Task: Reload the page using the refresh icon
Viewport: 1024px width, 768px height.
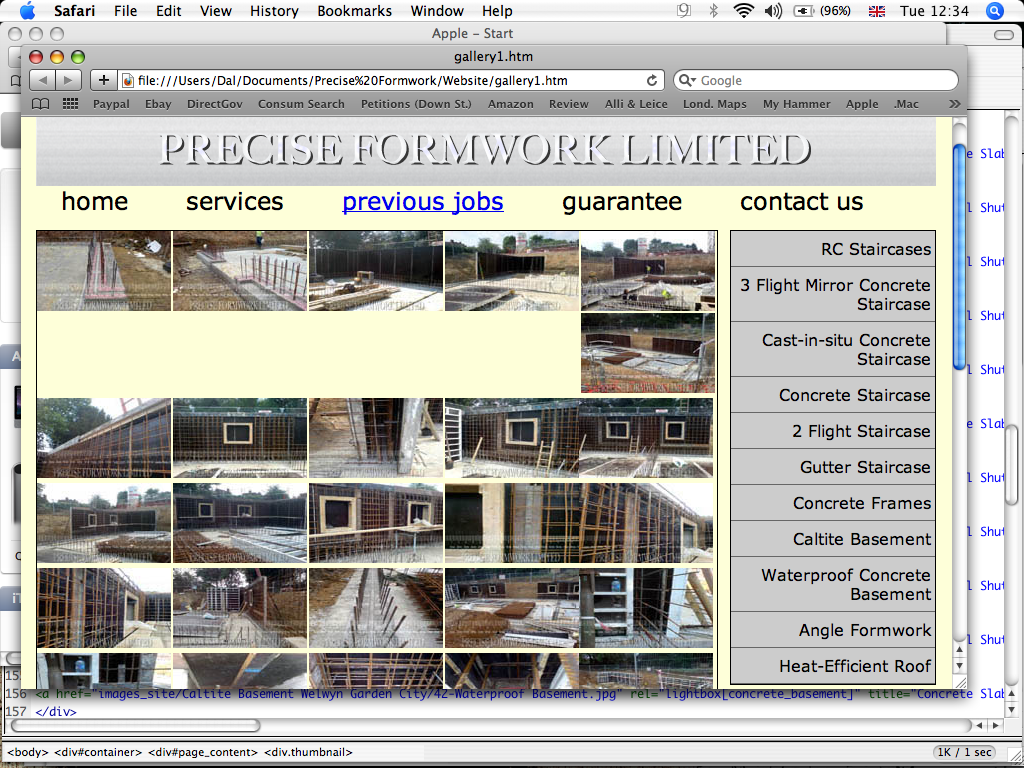Action: tap(653, 81)
